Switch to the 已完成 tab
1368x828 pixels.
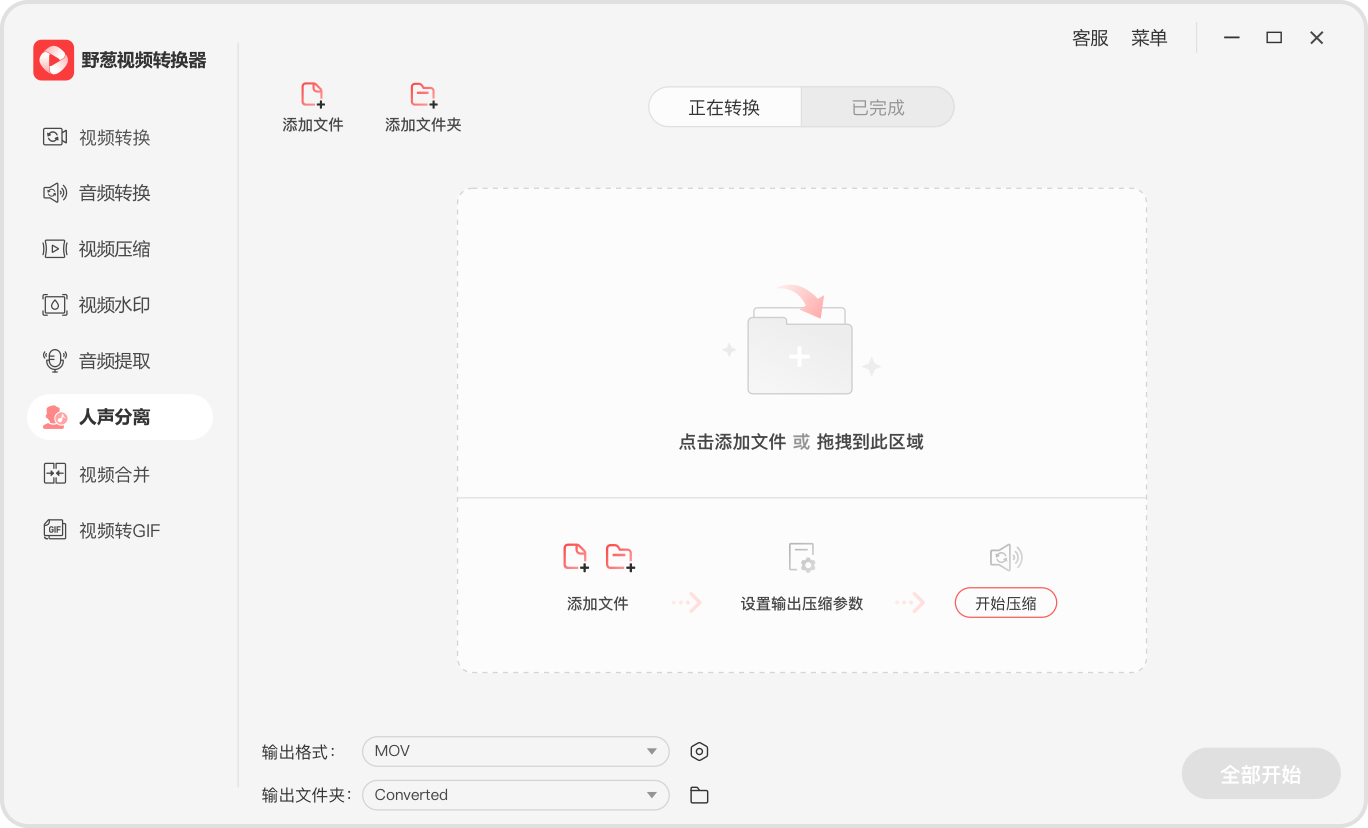coord(877,108)
